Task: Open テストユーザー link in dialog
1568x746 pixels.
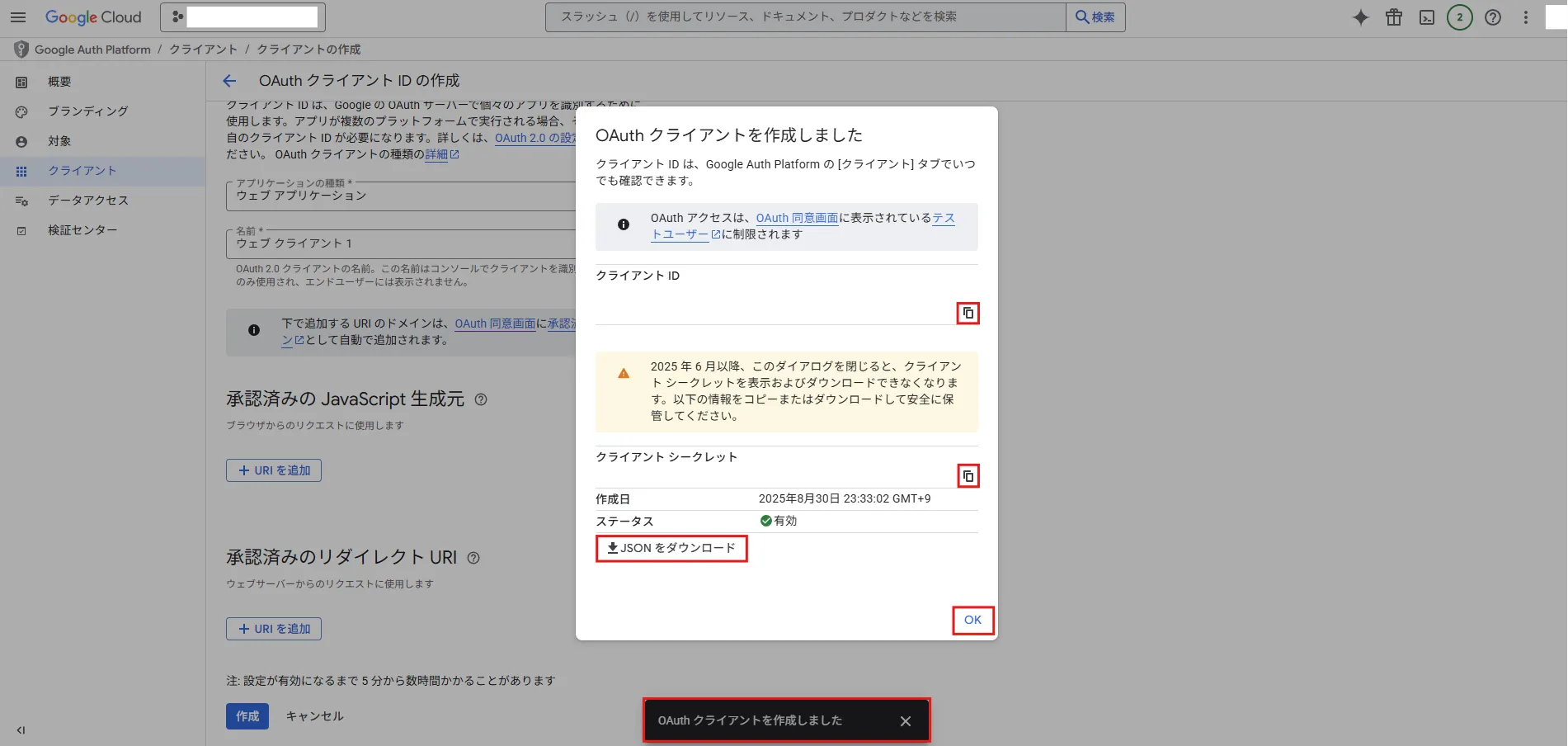Action: coord(685,234)
